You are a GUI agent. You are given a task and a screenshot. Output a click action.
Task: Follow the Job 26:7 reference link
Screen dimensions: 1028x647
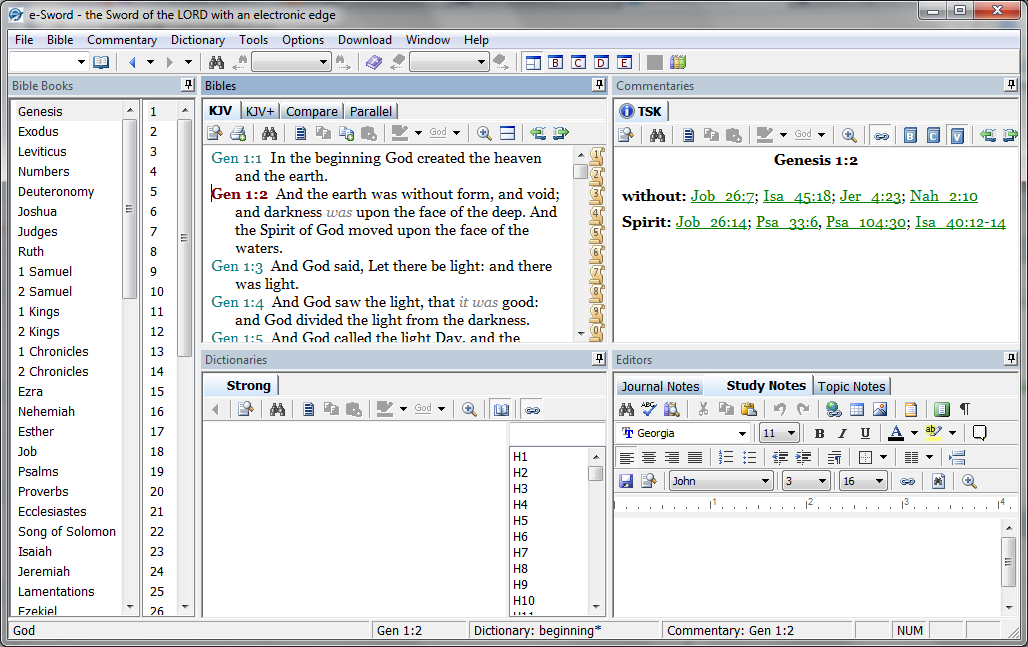[722, 196]
